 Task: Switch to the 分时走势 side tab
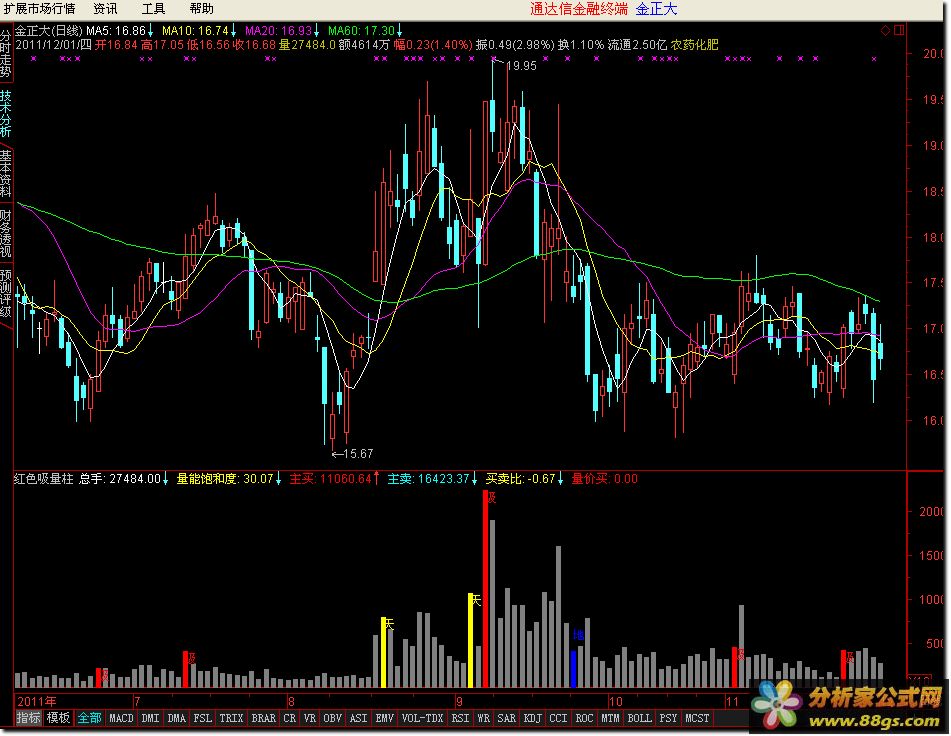[x=5, y=53]
